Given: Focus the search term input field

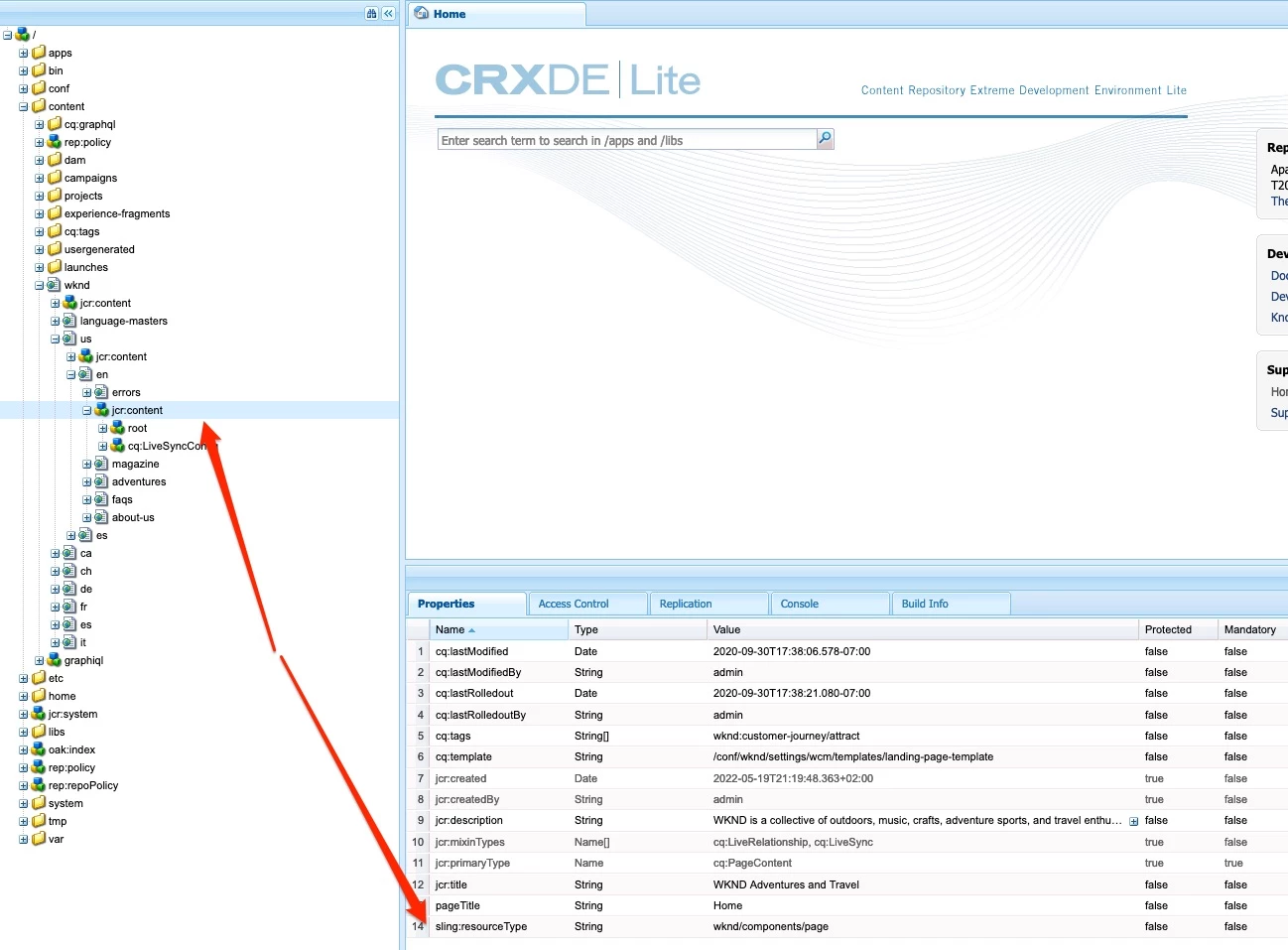Looking at the screenshot, I should tap(627, 140).
